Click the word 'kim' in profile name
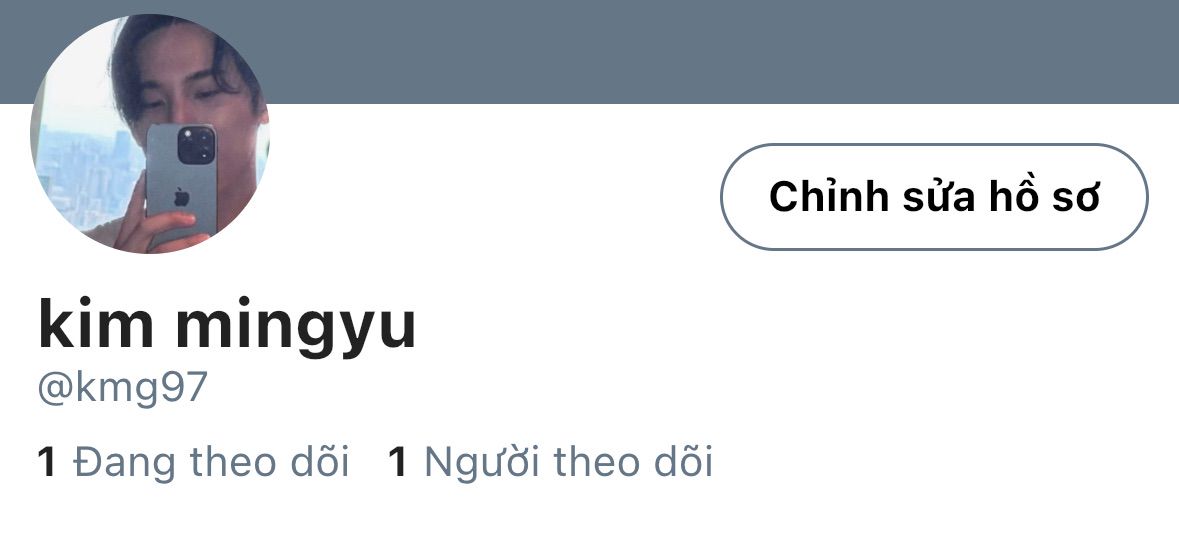The height and width of the screenshot is (539, 1179). [95, 324]
